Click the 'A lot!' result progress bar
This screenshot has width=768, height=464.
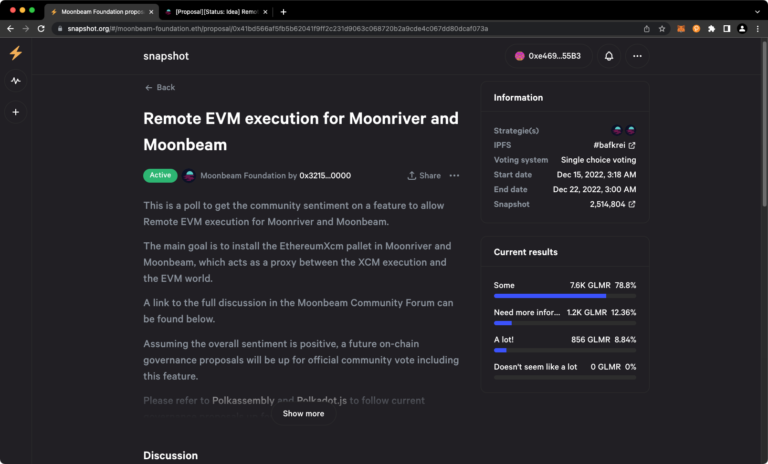pyautogui.click(x=565, y=350)
